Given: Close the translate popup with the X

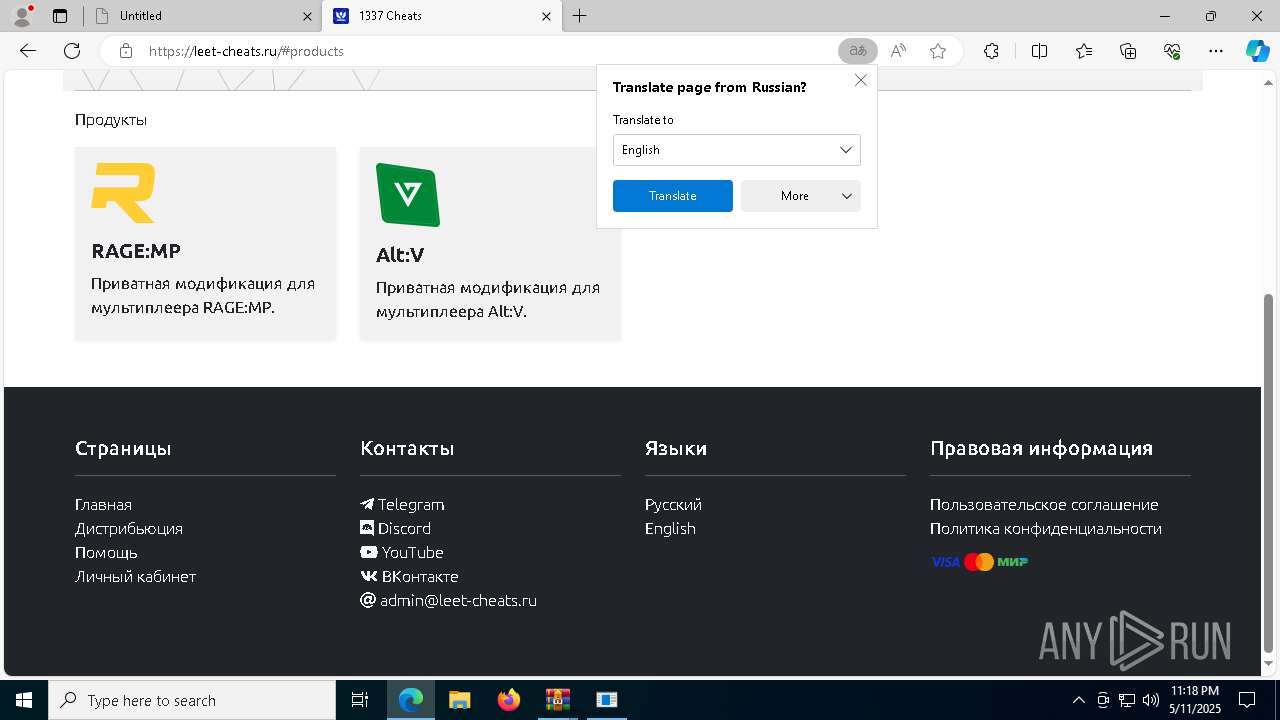Looking at the screenshot, I should coord(861,80).
